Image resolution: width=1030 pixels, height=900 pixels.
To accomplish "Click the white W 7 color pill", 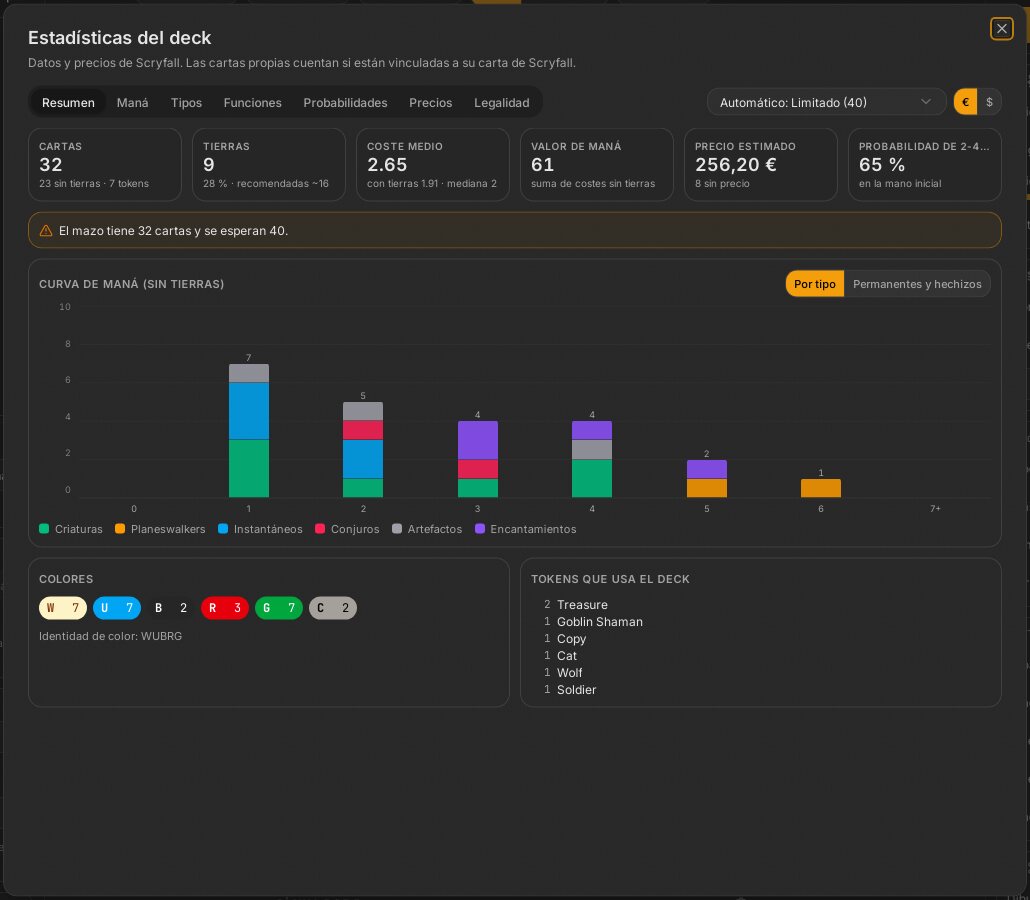I will [x=63, y=608].
